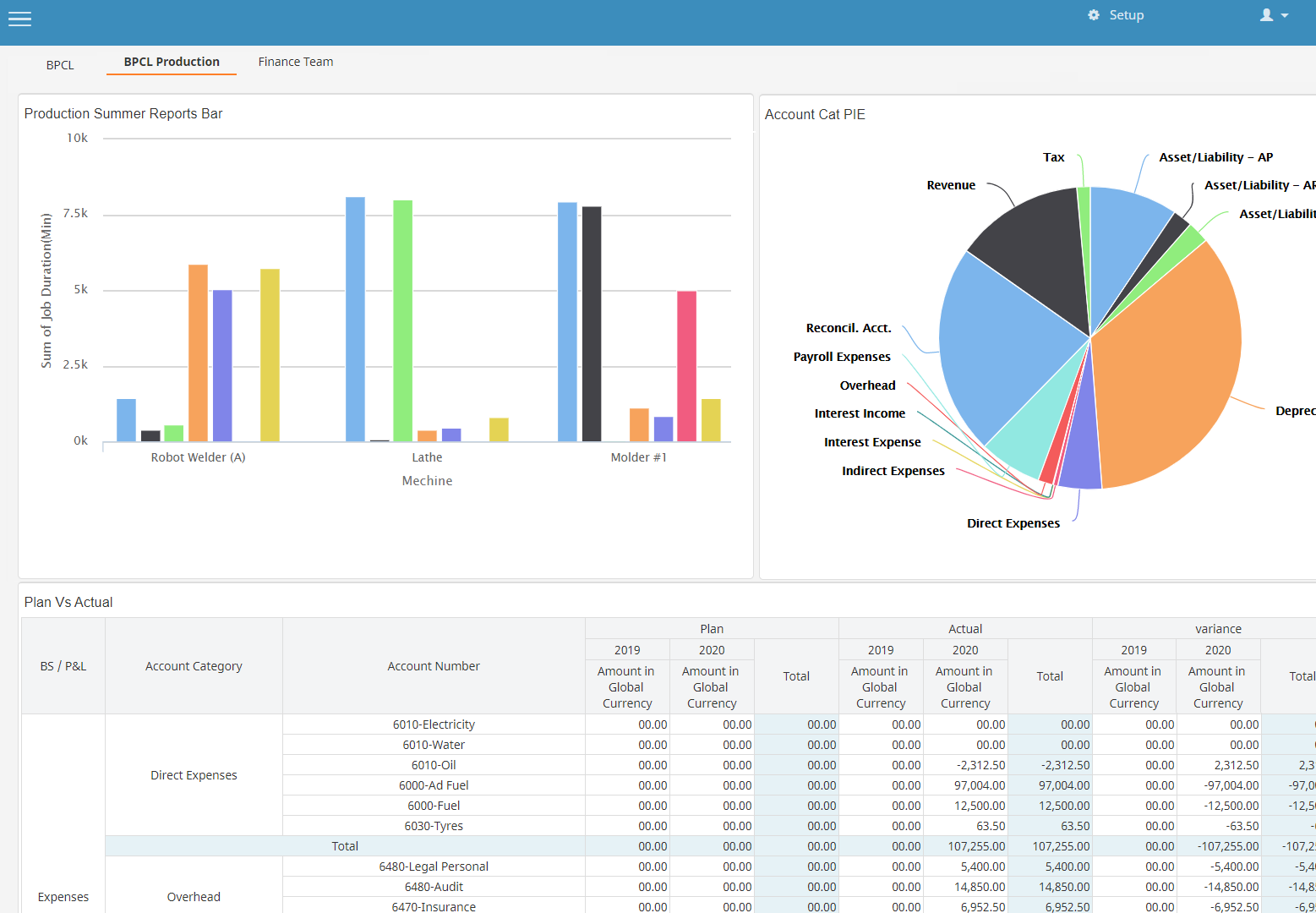Click the Plan Vs Actual heading

point(68,602)
